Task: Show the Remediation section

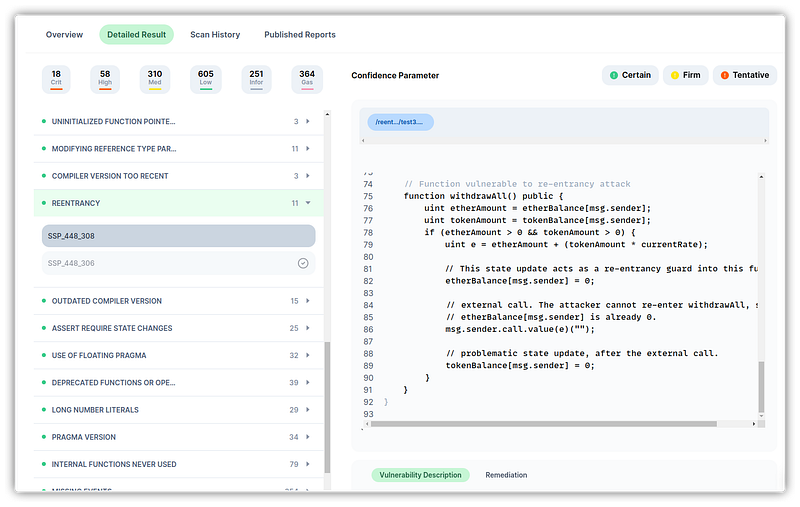Action: point(506,475)
